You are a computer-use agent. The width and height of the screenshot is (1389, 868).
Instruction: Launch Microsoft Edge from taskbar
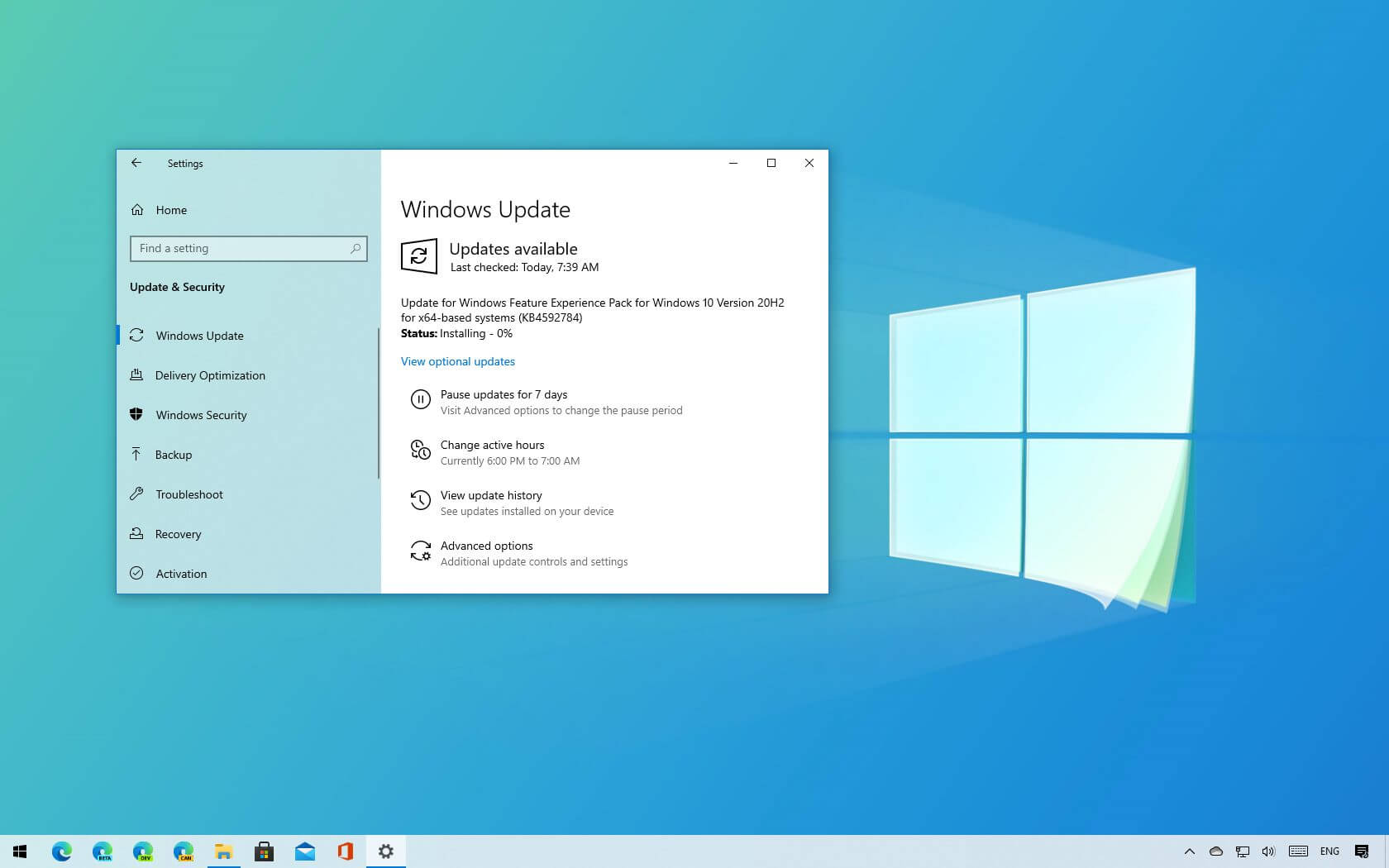61,851
